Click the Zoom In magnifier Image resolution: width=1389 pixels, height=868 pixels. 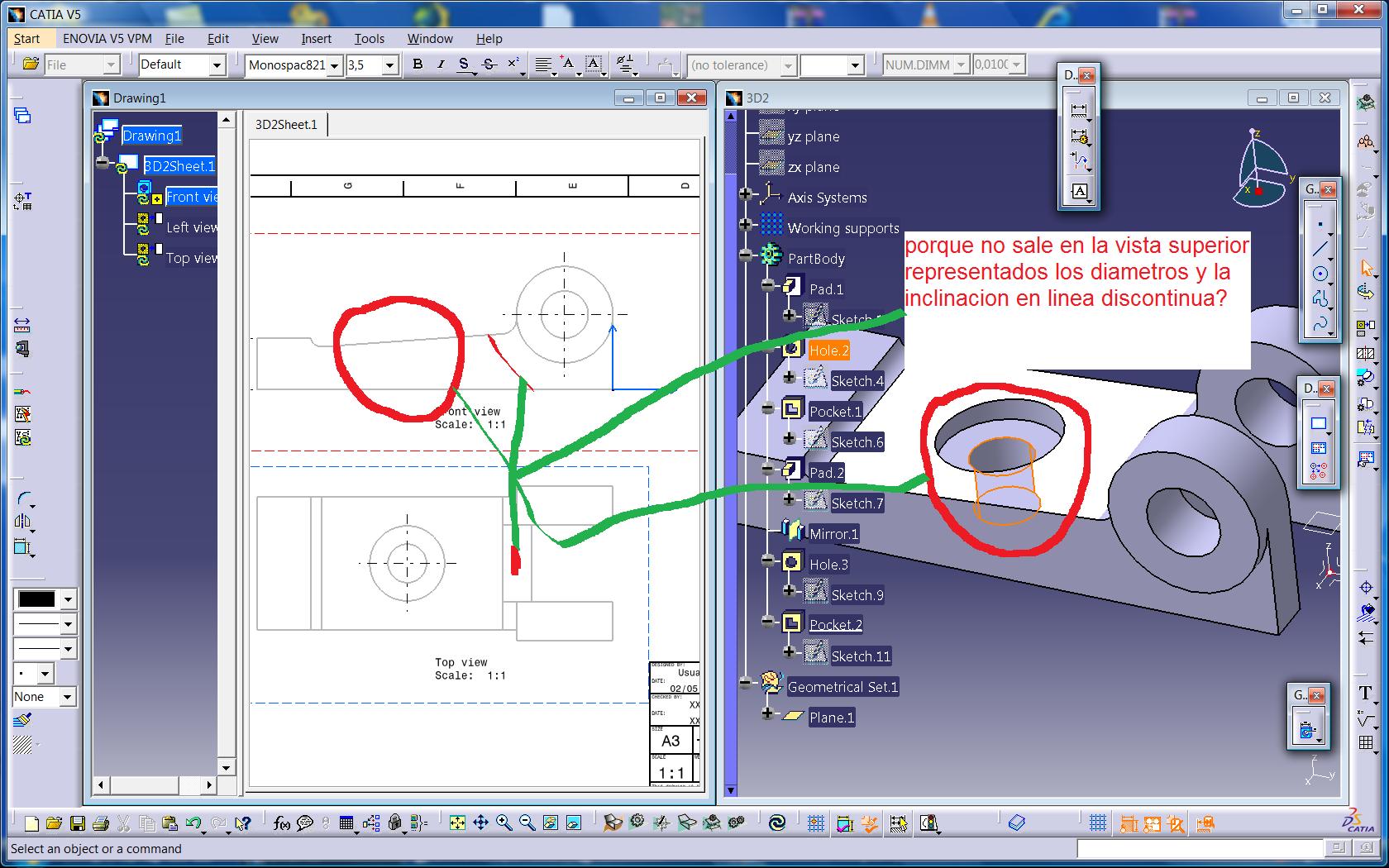[x=504, y=823]
